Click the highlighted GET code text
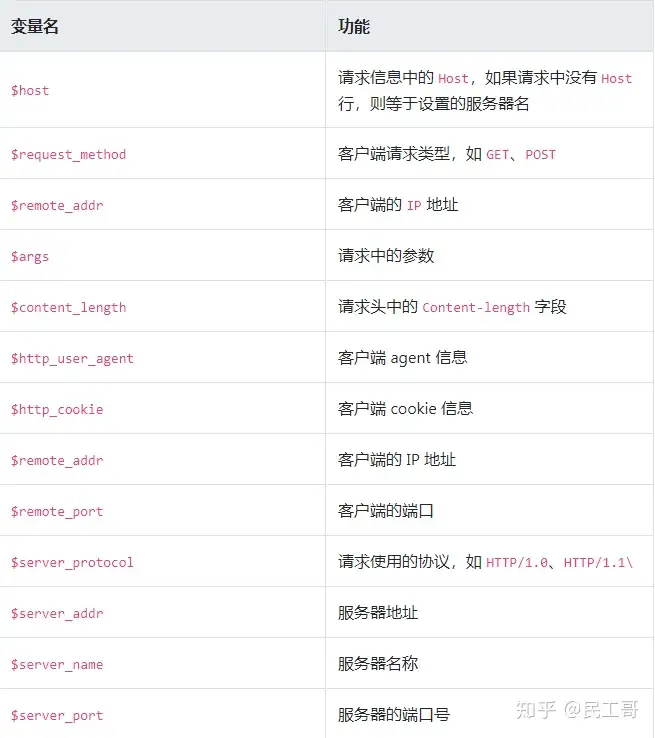Viewport: 655px width, 738px height. click(497, 155)
